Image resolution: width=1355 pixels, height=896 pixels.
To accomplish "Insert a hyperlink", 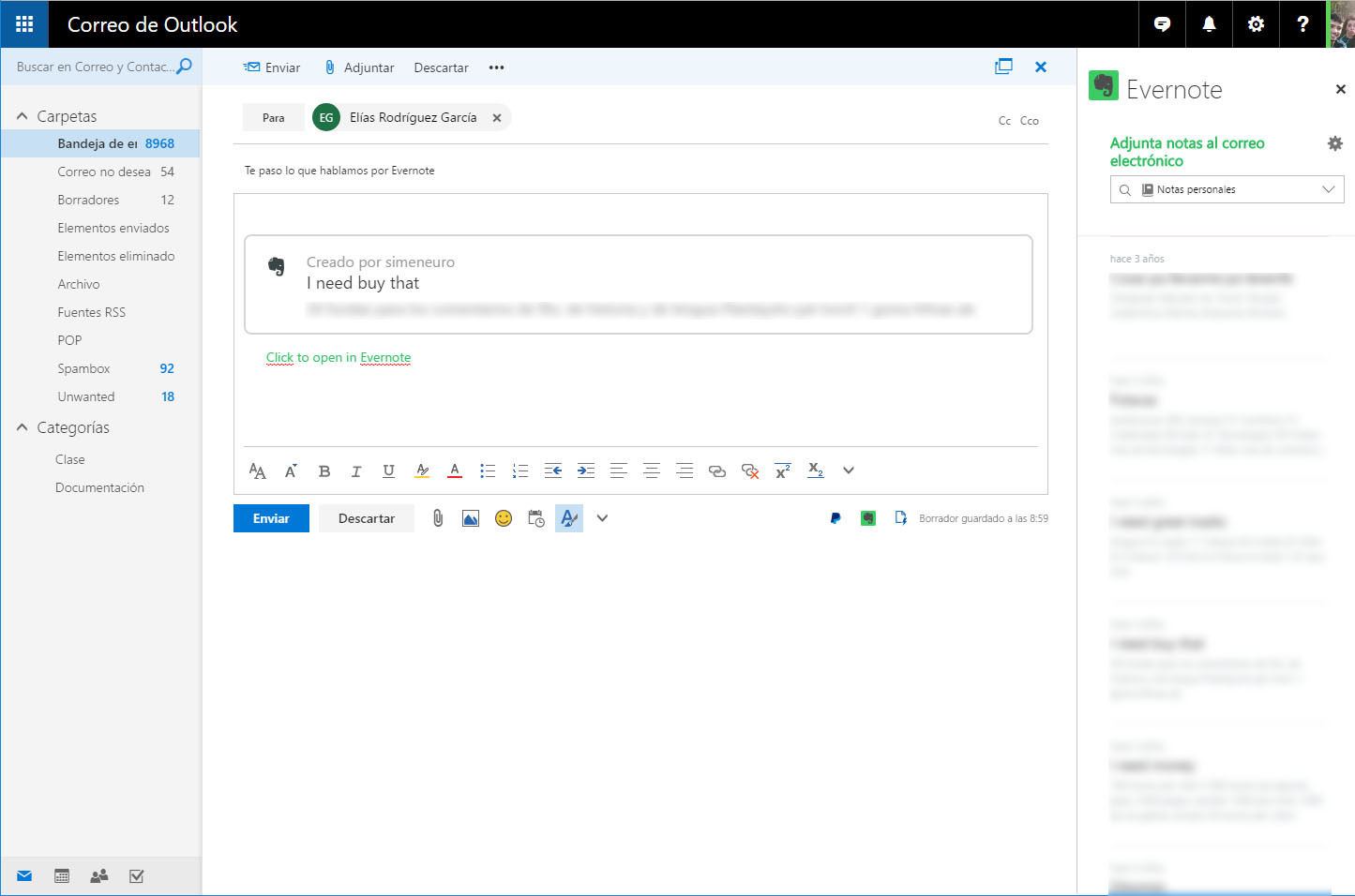I will pyautogui.click(x=717, y=471).
